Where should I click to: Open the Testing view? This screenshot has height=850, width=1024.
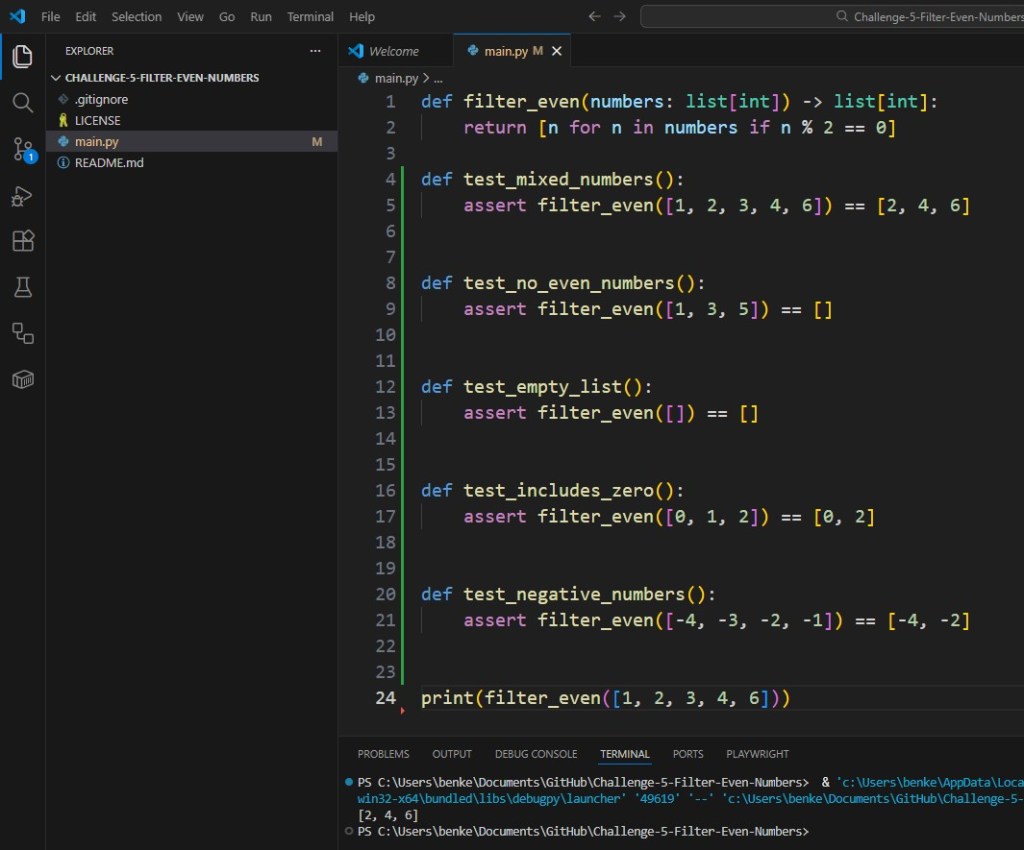pyautogui.click(x=22, y=286)
